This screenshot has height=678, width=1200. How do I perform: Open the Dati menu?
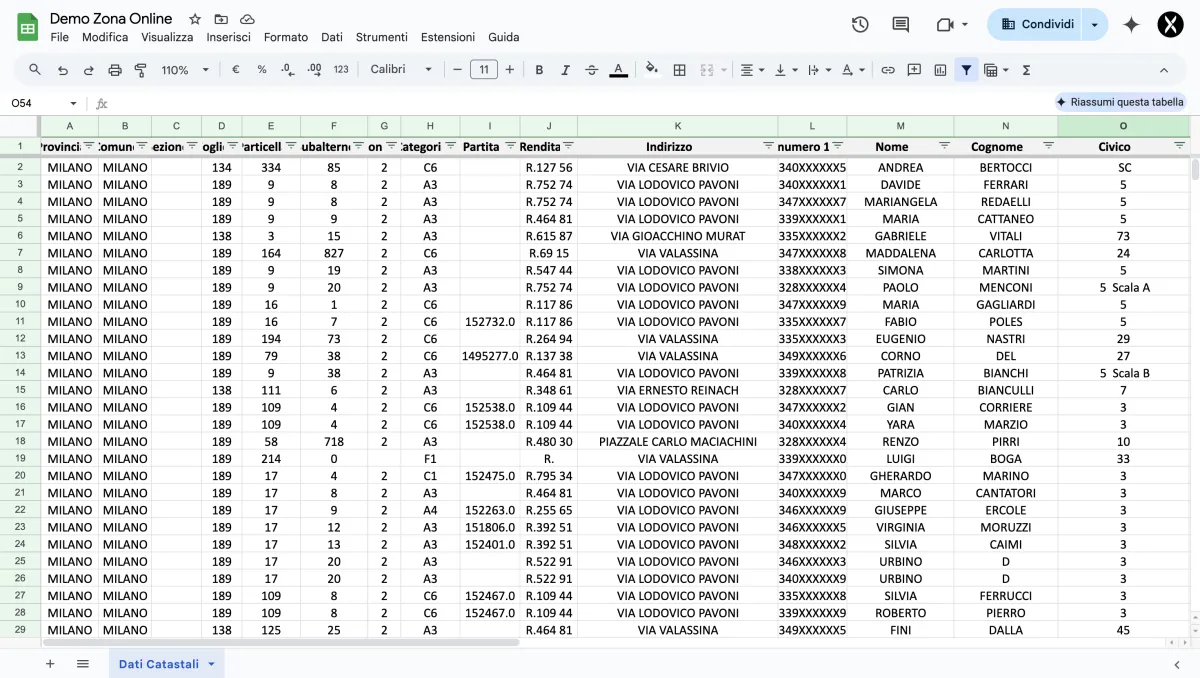coord(332,37)
